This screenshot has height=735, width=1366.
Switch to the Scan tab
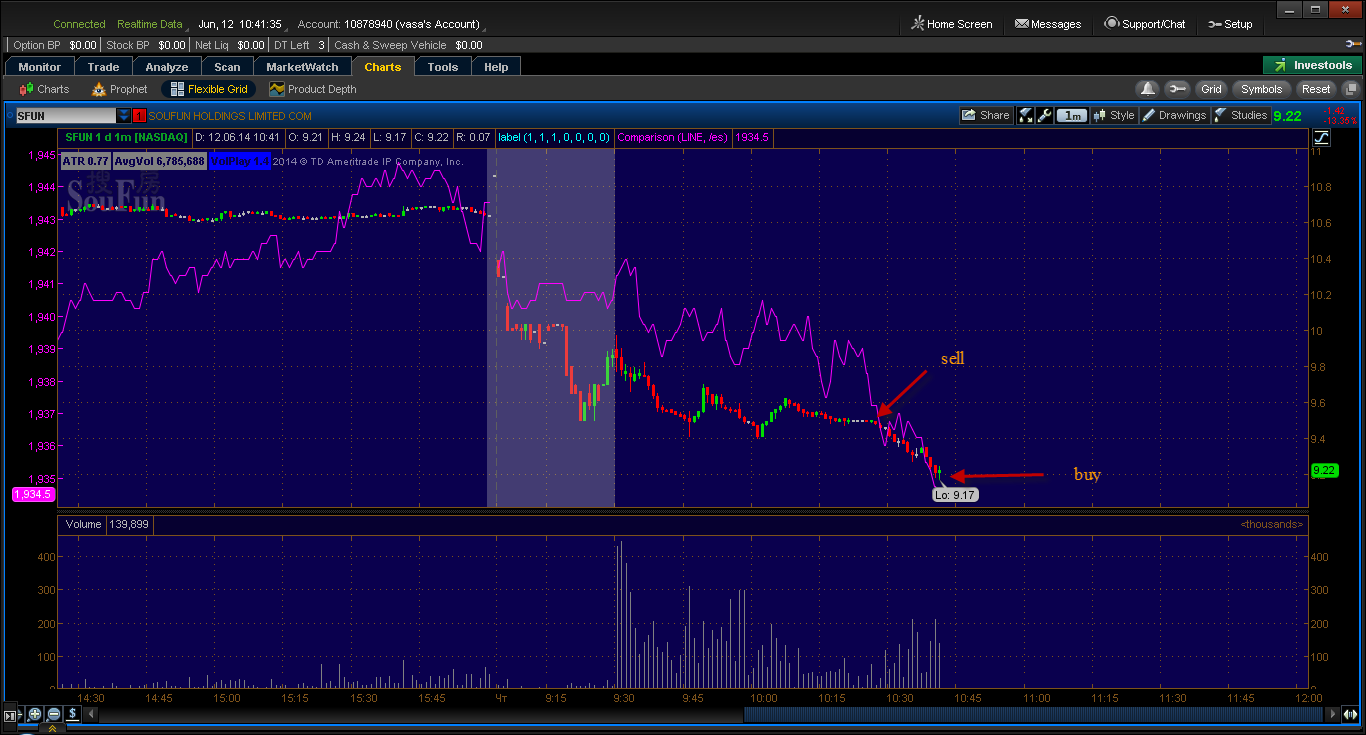[x=227, y=67]
